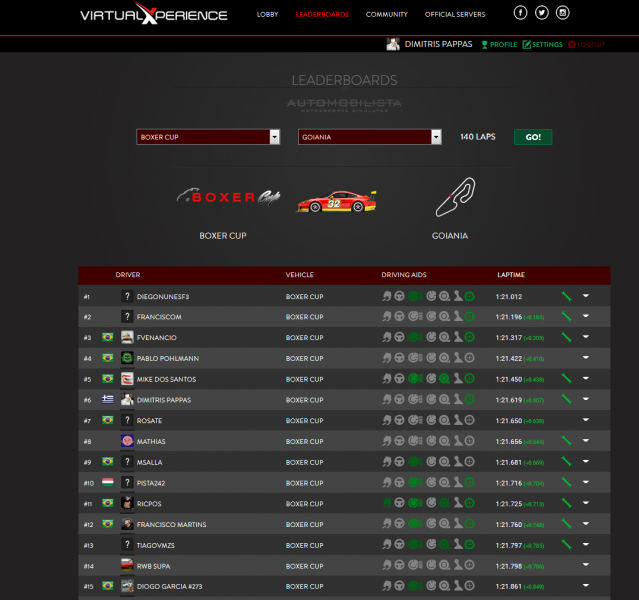Click the green traction control icon for MIKE DOS SANTOS
639x600 pixels.
click(444, 379)
